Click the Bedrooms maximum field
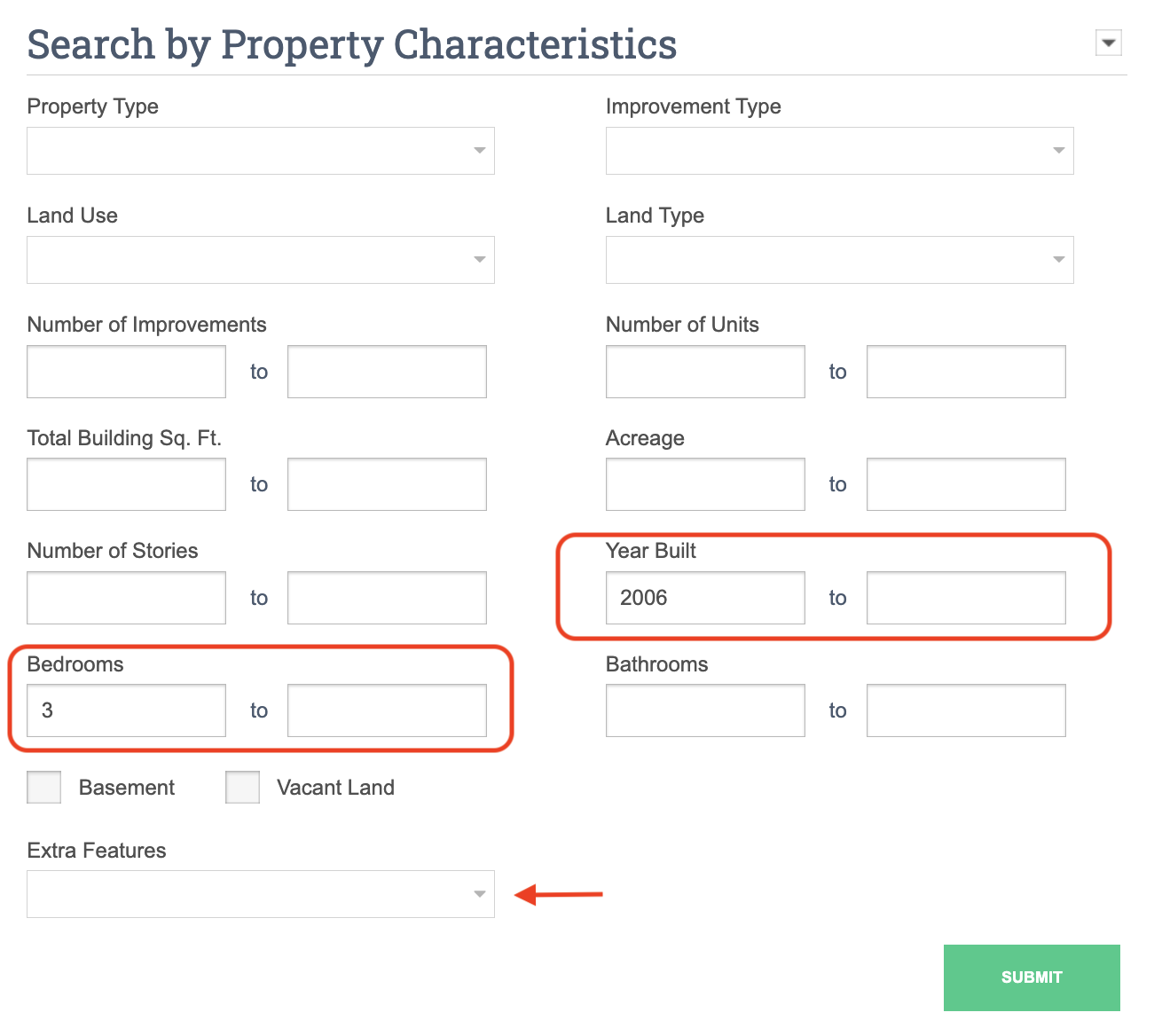Viewport: 1162px width, 1036px height. click(x=387, y=710)
